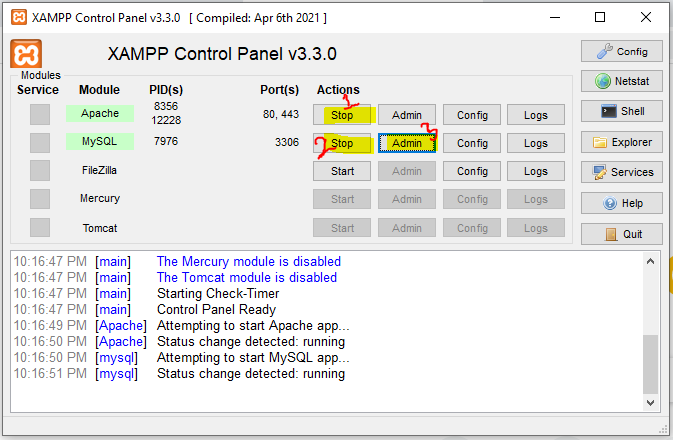This screenshot has width=673, height=440.
Task: Open Netstat globe button
Action: point(622,81)
